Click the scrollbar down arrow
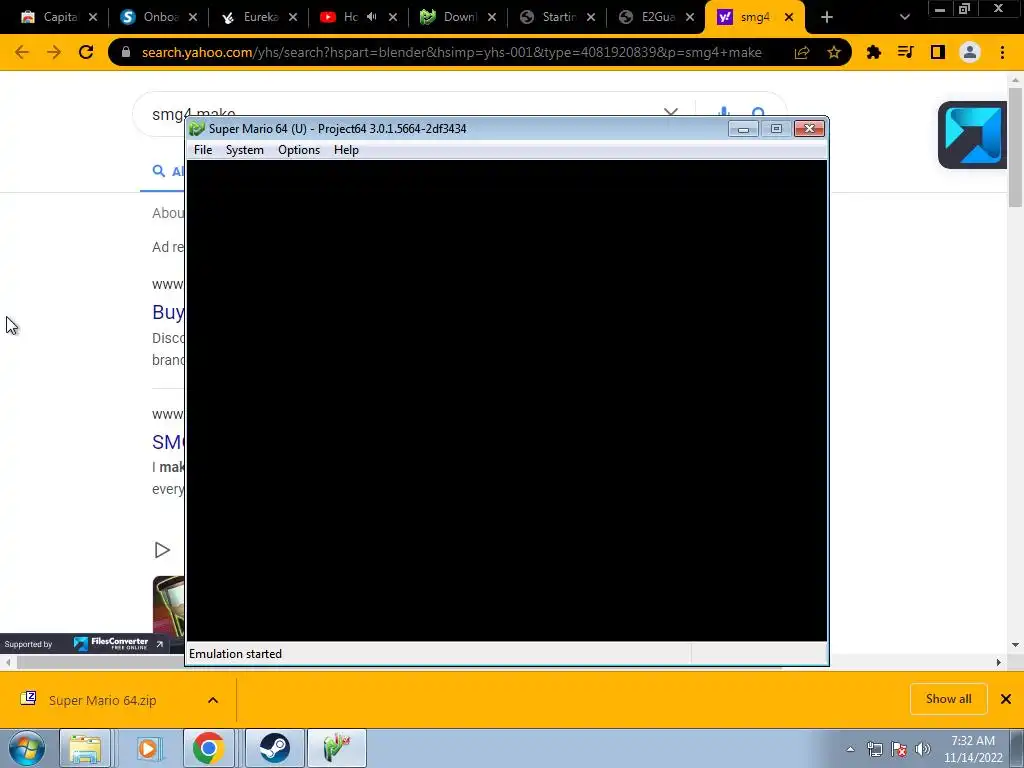1024x768 pixels. pyautogui.click(x=1015, y=645)
